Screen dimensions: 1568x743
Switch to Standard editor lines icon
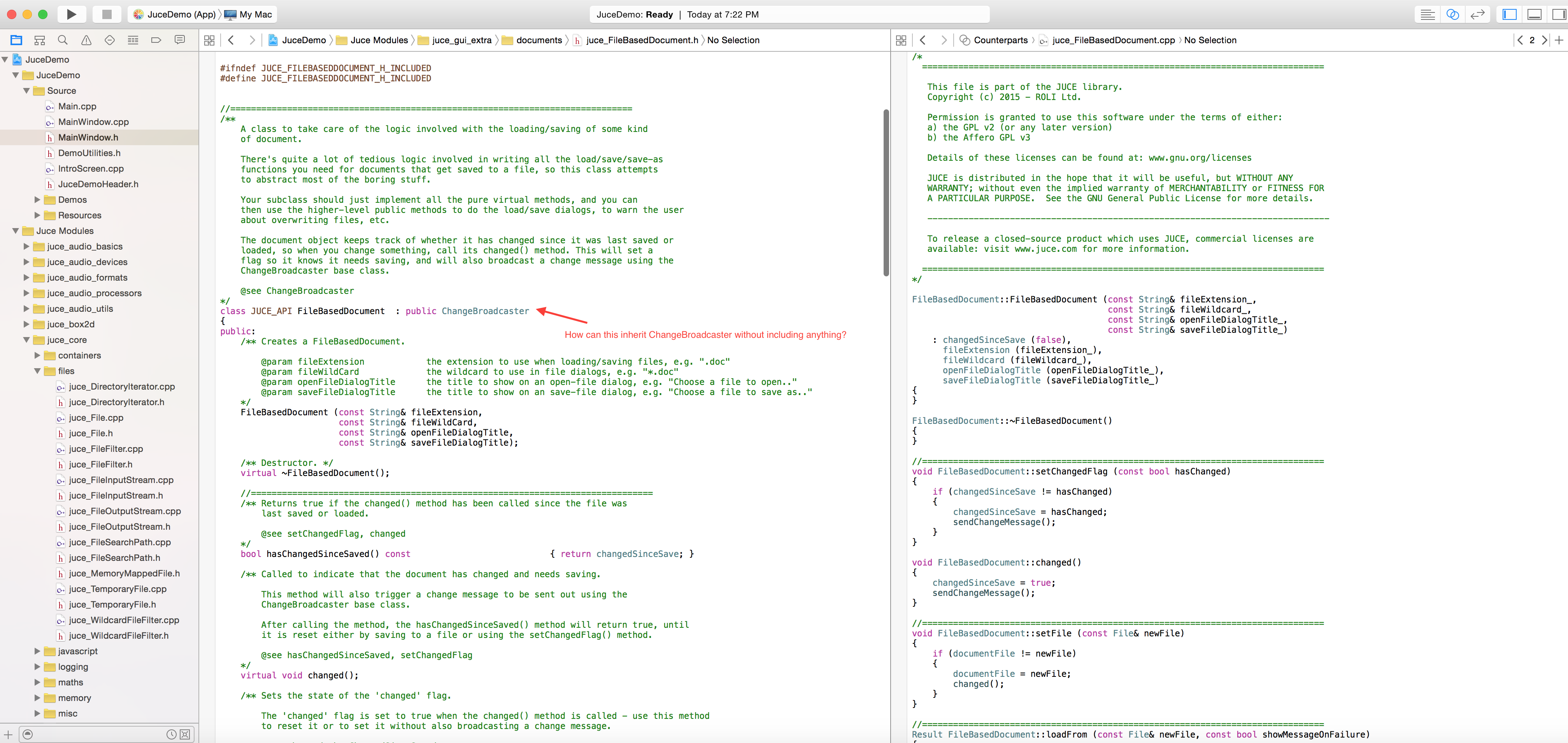pyautogui.click(x=1428, y=14)
